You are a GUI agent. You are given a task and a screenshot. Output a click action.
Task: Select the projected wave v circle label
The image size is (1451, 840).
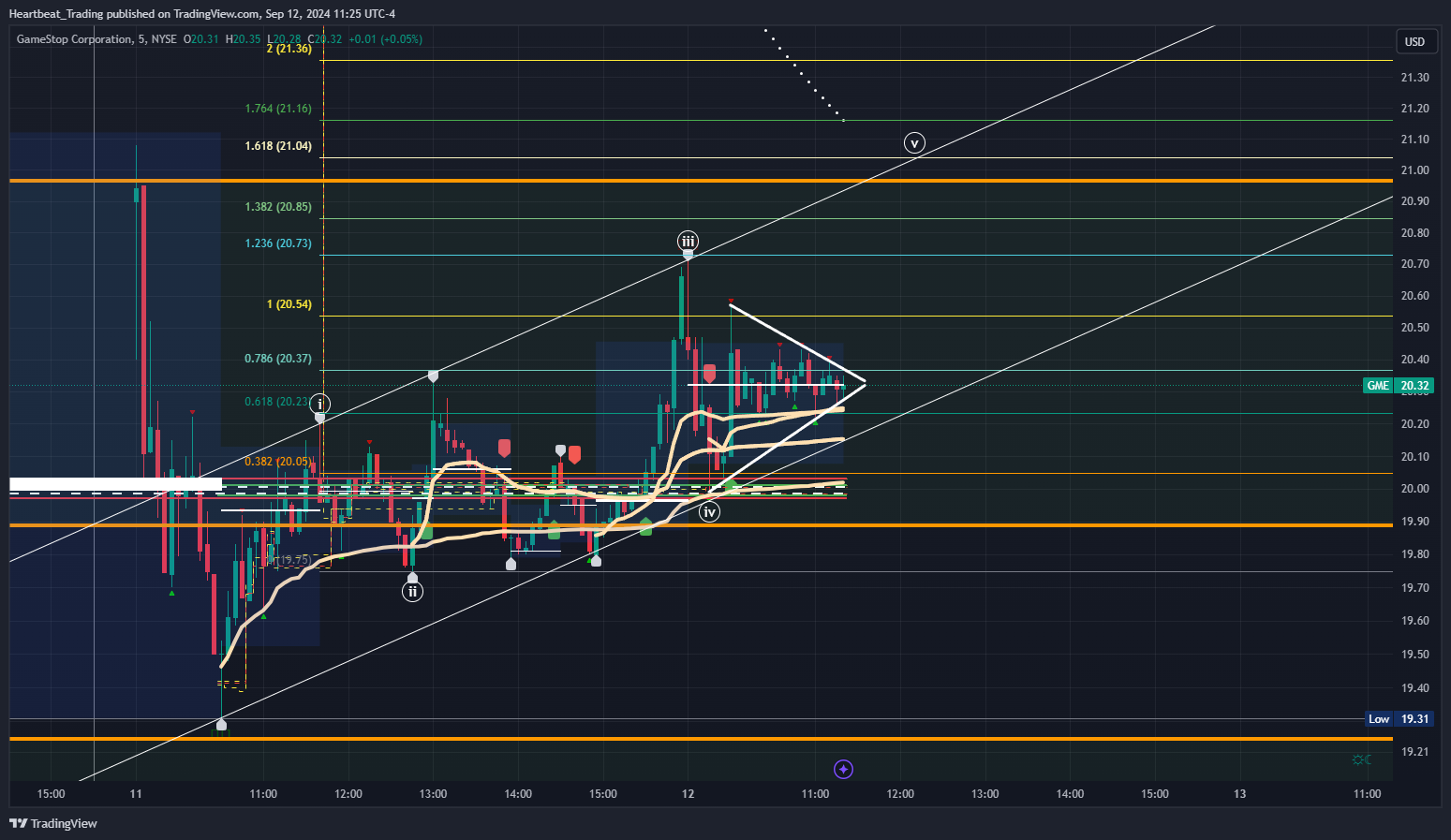[x=914, y=142]
